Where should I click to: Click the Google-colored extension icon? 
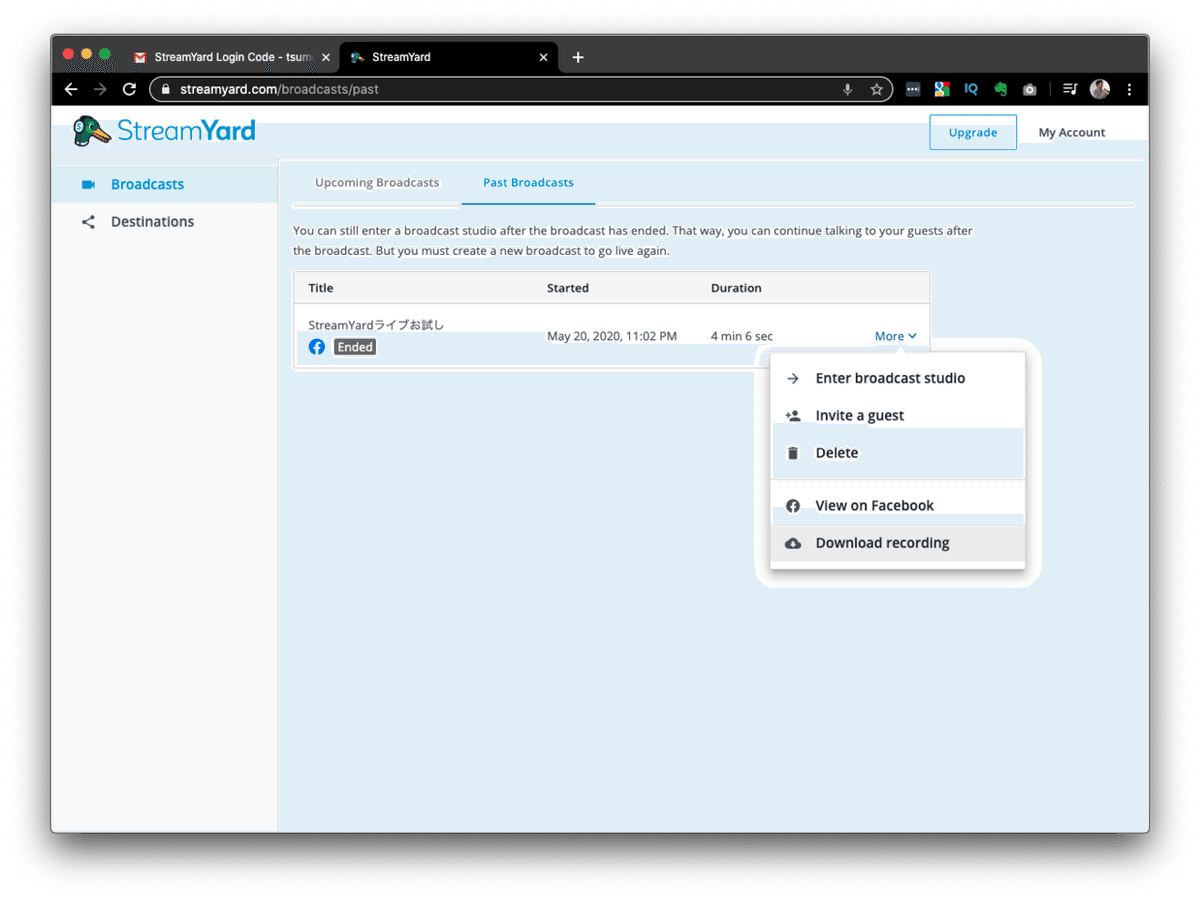tap(942, 89)
